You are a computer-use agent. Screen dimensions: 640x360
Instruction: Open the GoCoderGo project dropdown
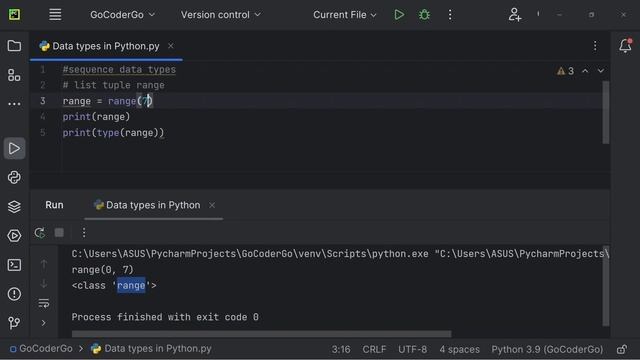click(122, 15)
